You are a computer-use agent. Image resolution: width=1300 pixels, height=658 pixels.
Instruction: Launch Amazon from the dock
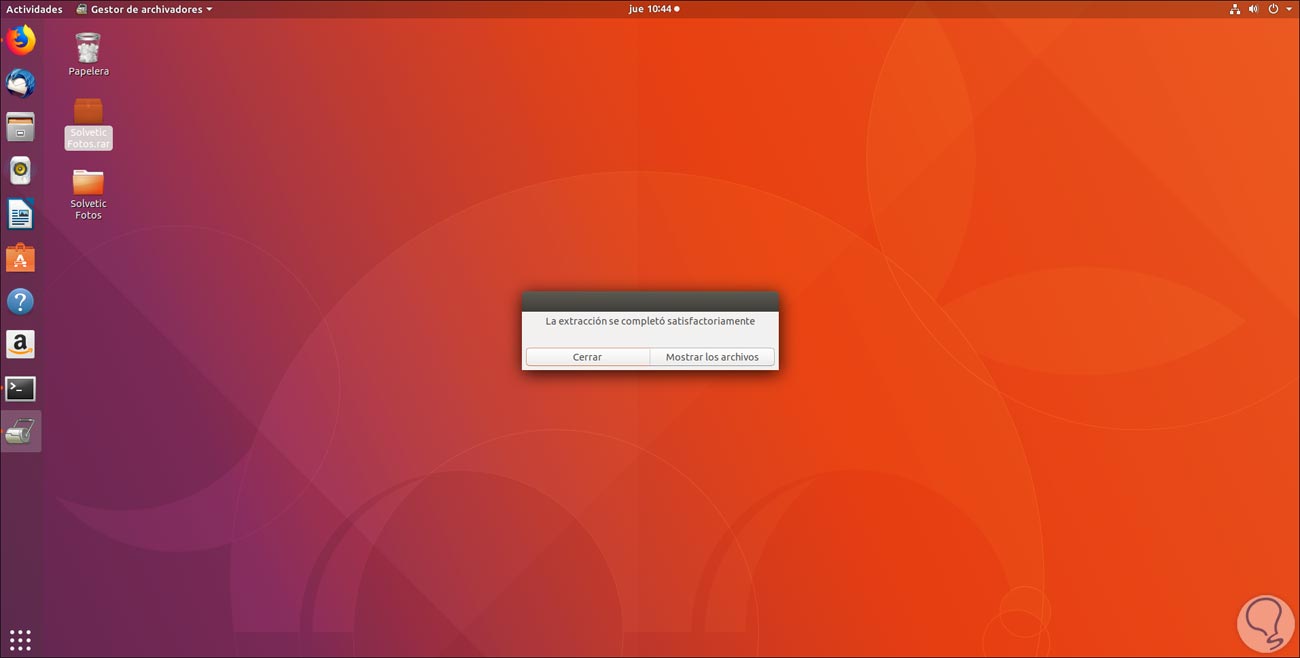20,345
